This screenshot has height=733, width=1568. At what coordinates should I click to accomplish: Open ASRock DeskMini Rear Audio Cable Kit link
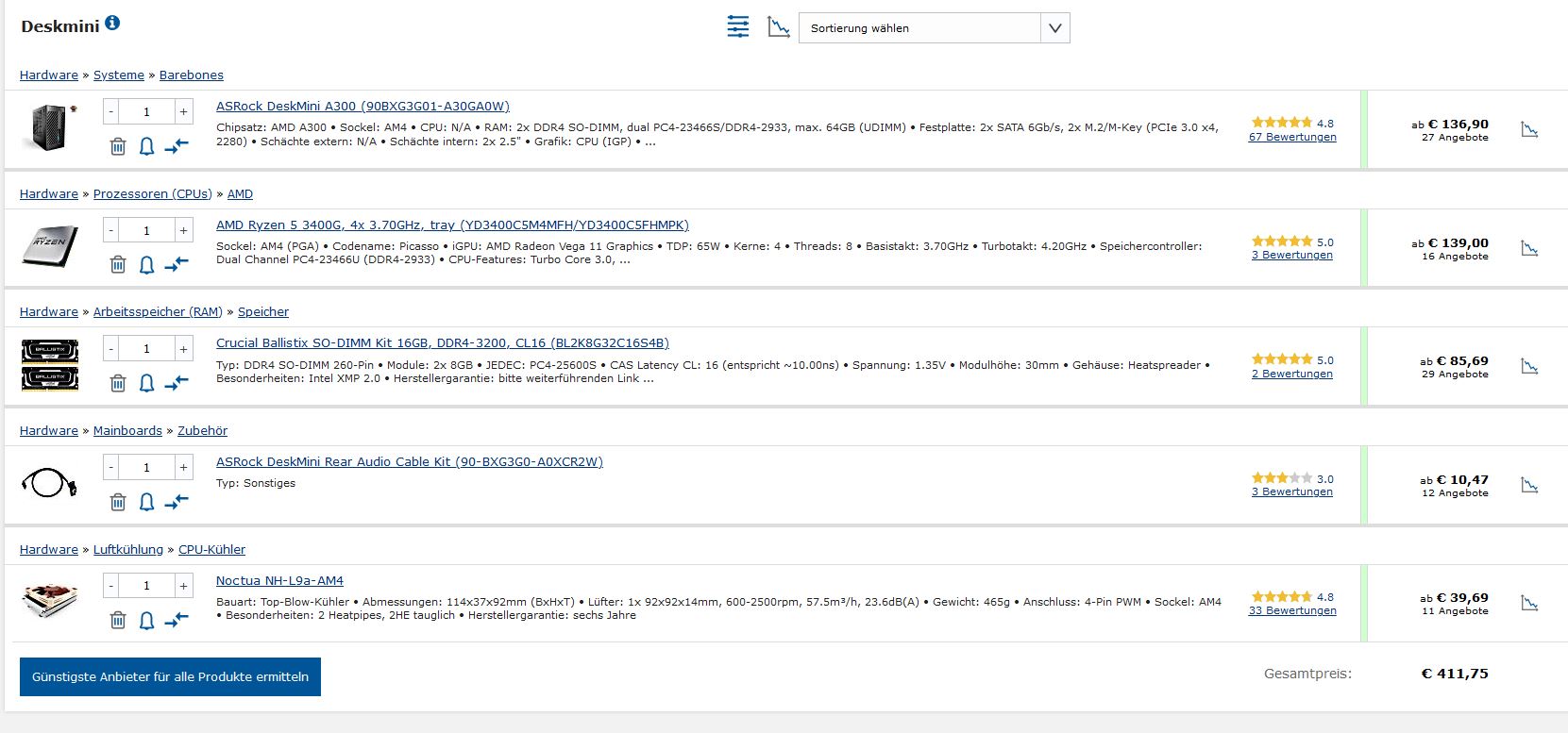(x=409, y=462)
